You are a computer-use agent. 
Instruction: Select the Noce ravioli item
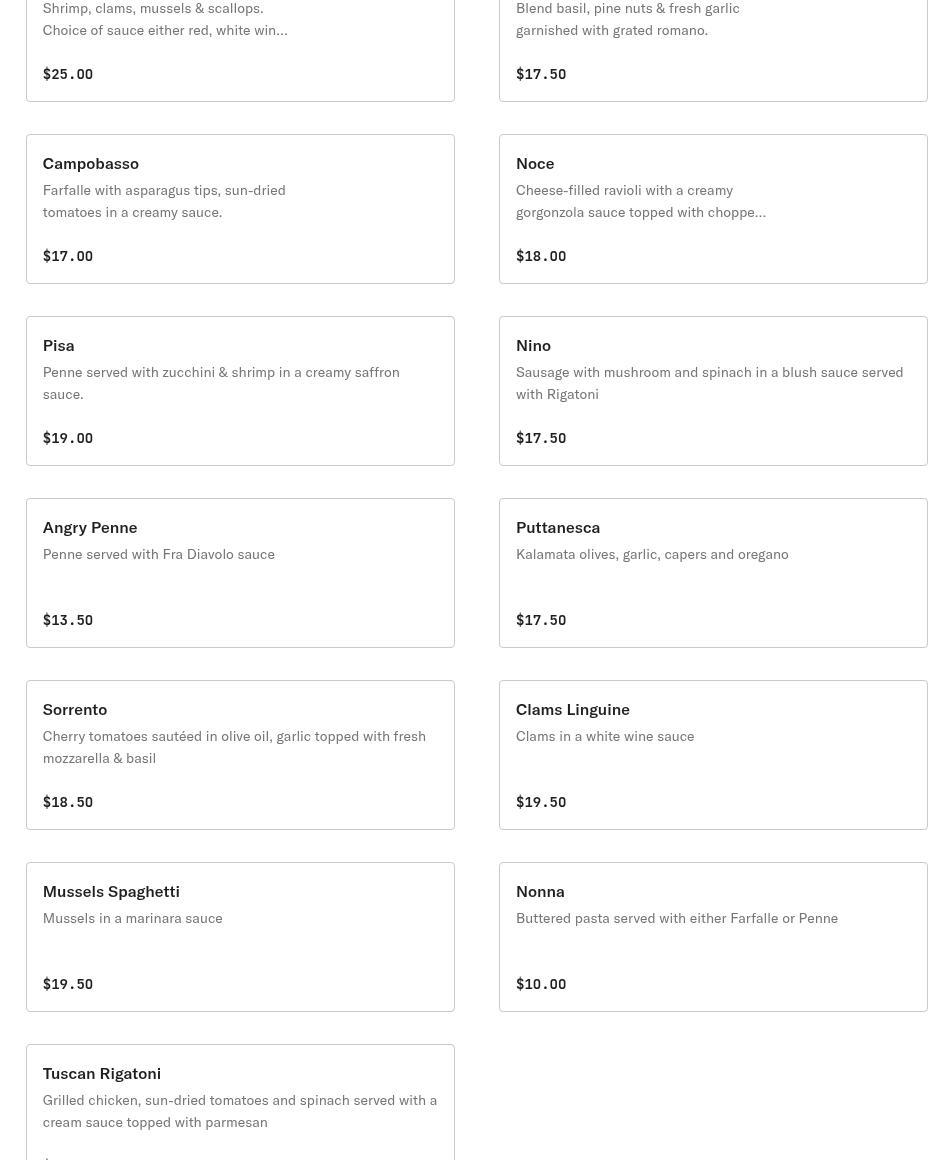click(x=713, y=209)
